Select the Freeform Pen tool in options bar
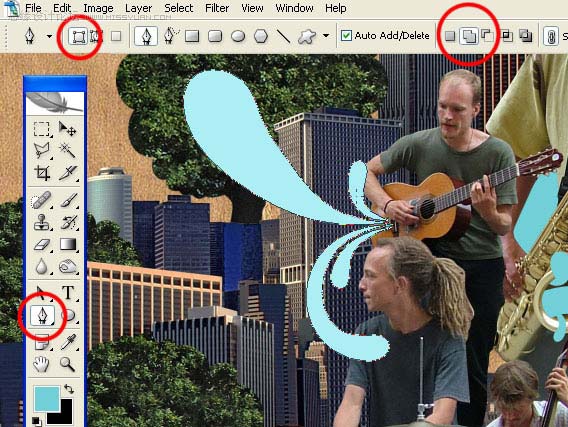The height and width of the screenshot is (427, 568). (x=171, y=35)
